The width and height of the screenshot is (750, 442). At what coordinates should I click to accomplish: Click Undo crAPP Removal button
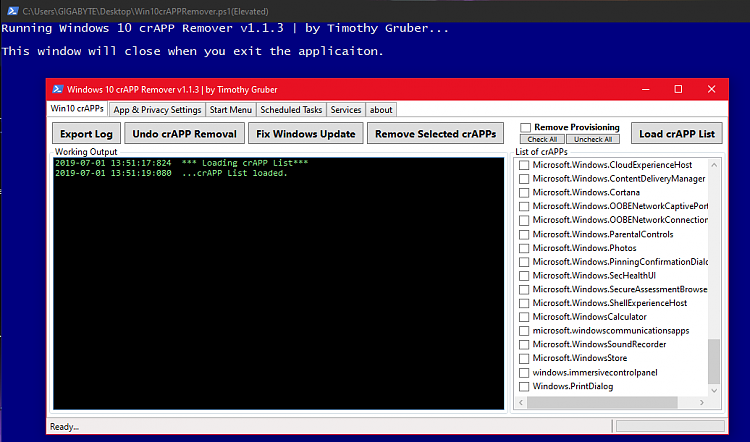(185, 133)
